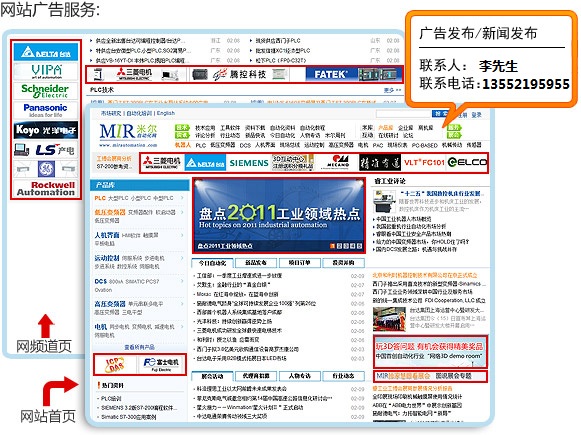
Task: Open the 2011 industrial hot topics banner
Action: click(279, 216)
